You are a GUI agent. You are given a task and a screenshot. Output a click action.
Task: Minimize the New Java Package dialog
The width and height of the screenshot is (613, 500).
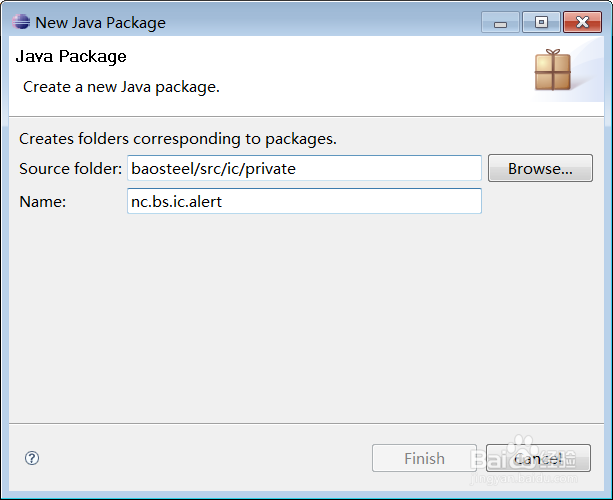[500, 22]
